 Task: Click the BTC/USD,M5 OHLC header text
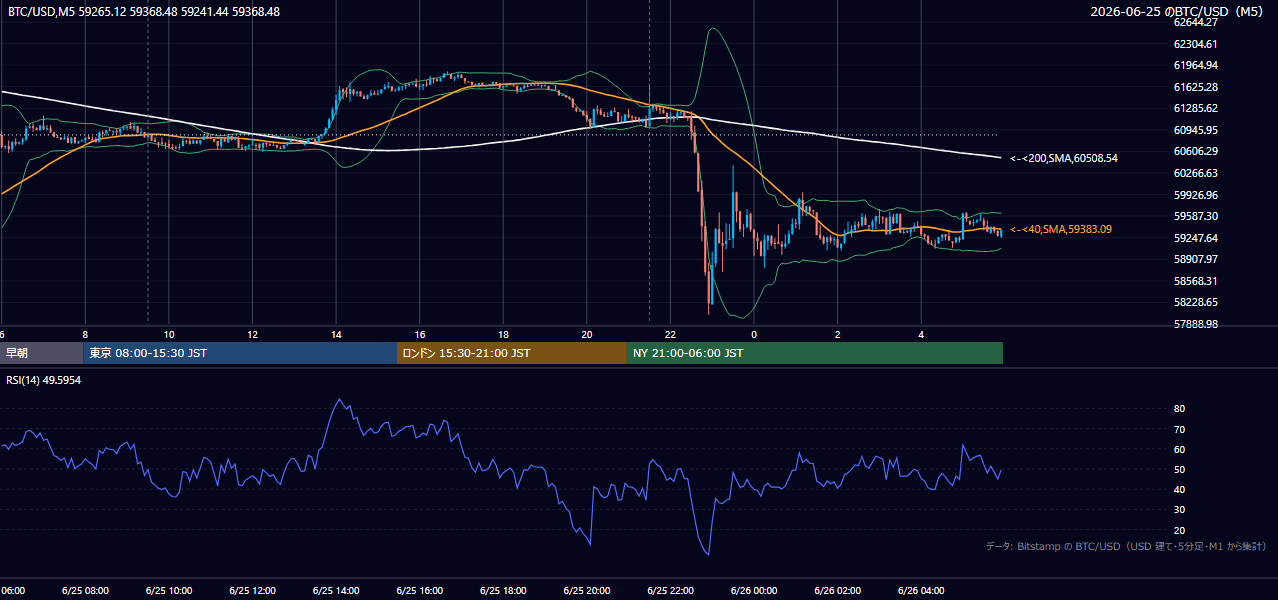pyautogui.click(x=144, y=12)
